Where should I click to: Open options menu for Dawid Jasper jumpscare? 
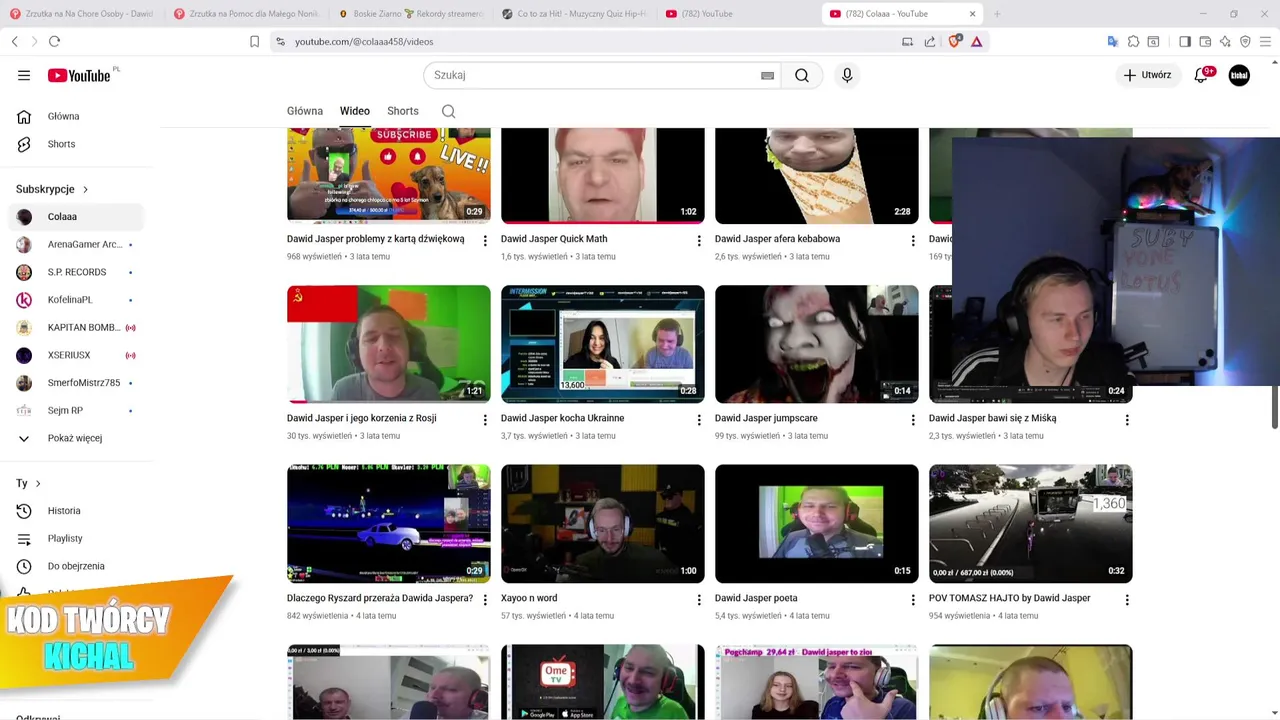point(913,420)
